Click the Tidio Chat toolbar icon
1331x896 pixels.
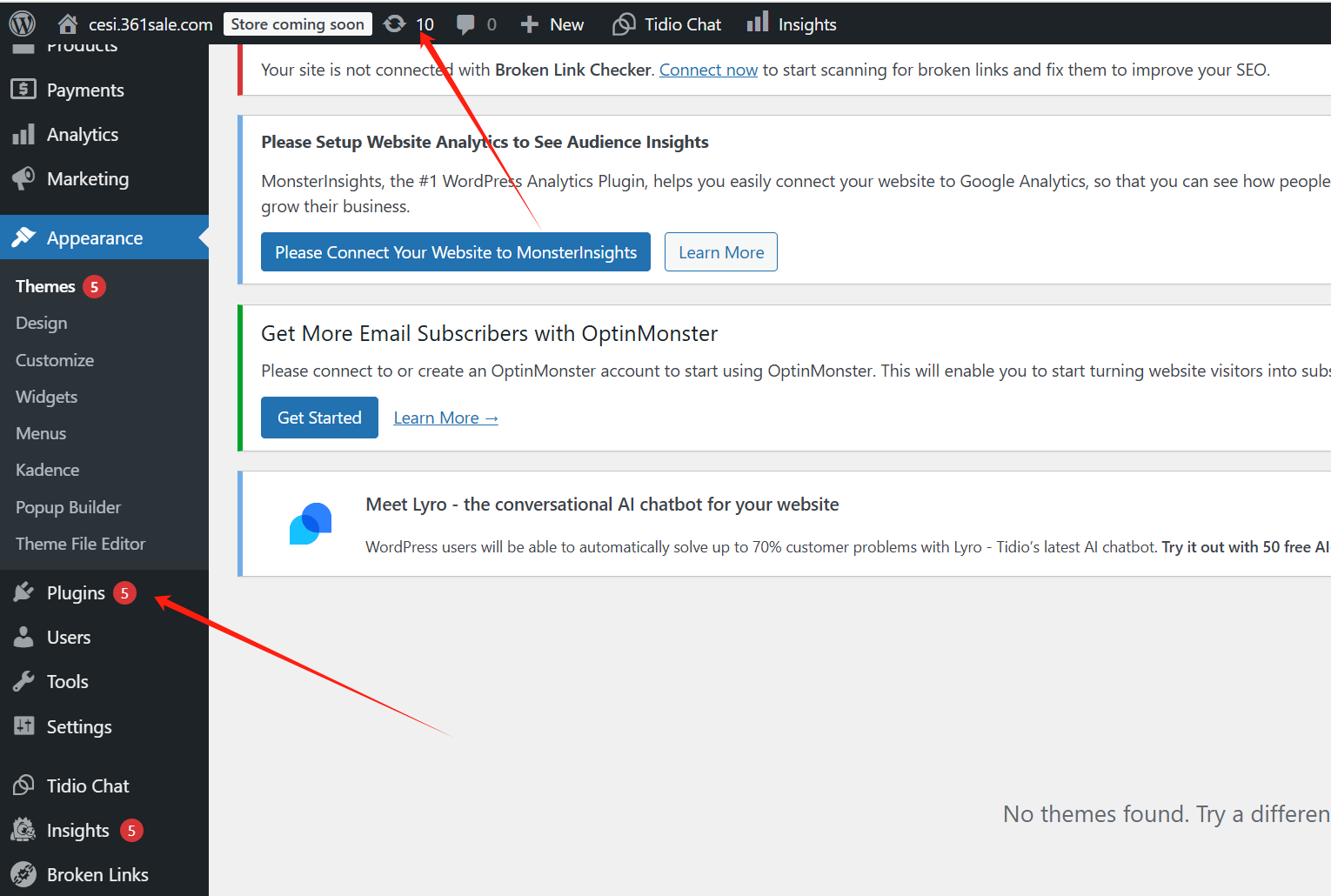pos(624,24)
